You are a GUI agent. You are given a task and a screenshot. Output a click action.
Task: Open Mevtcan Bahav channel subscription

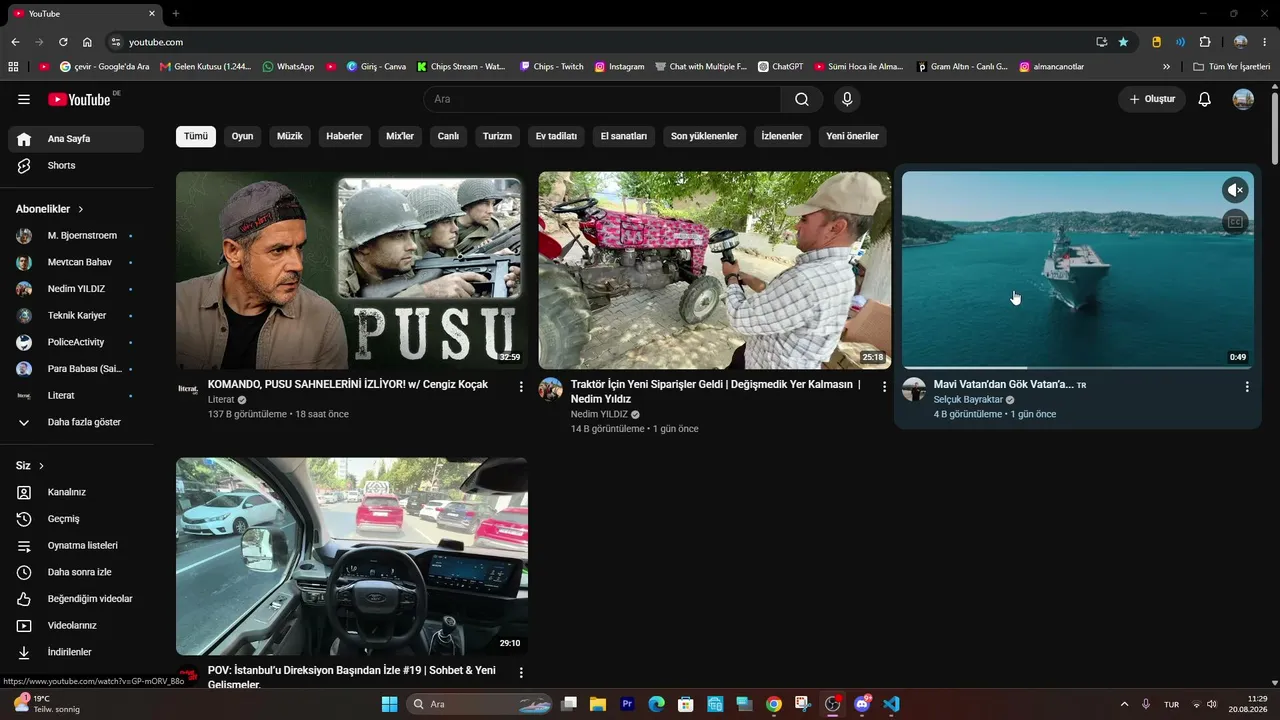point(76,262)
